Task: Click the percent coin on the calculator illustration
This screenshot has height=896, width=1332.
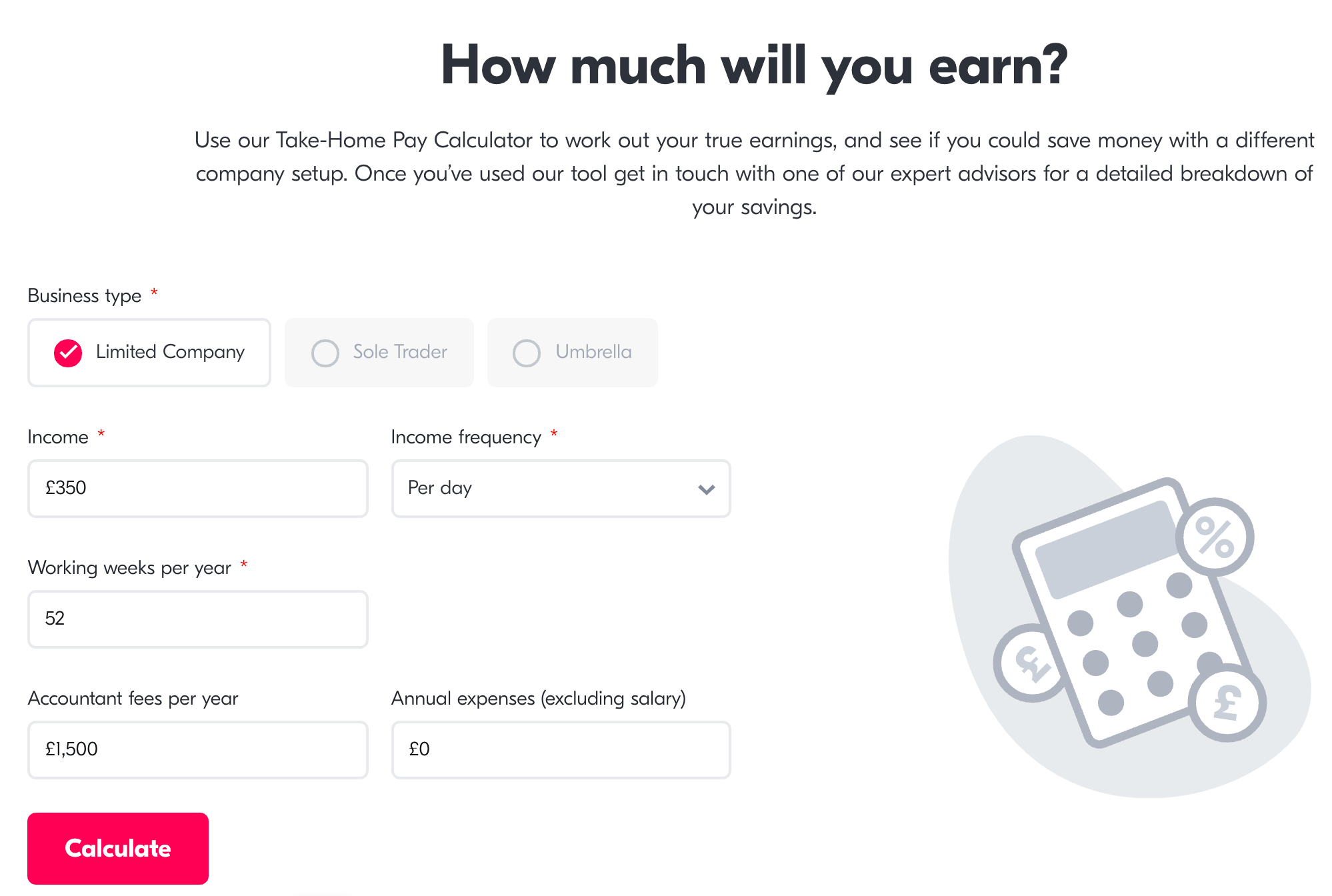Action: [x=1214, y=537]
